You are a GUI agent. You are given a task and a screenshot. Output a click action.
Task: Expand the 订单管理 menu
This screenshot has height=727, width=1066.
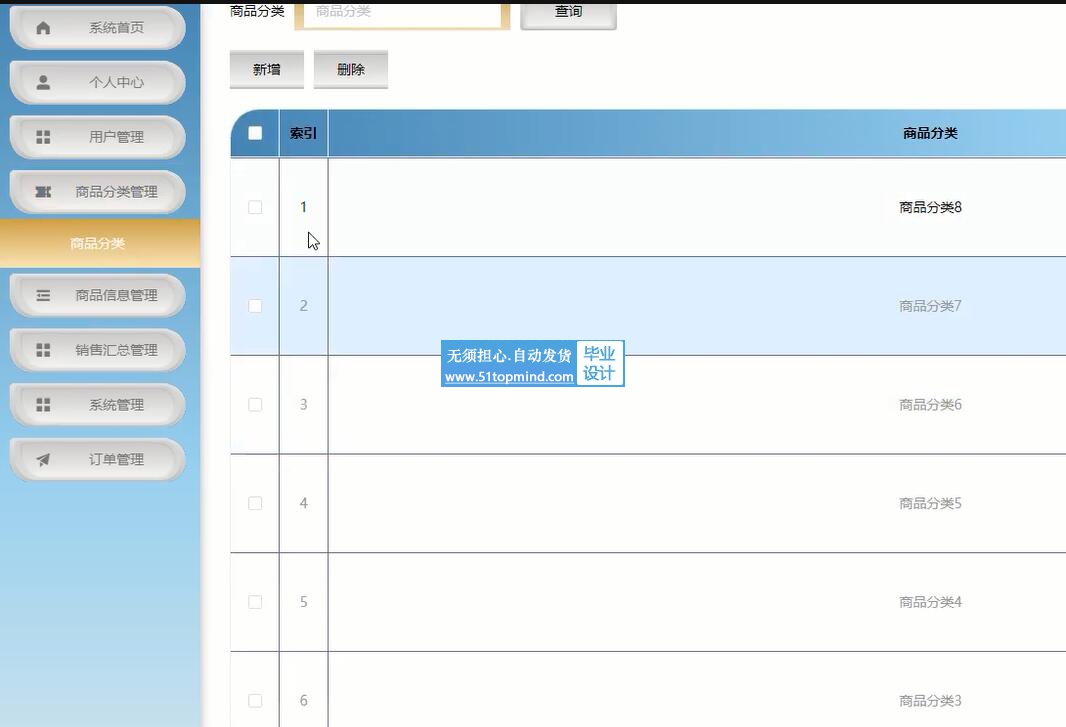97,460
